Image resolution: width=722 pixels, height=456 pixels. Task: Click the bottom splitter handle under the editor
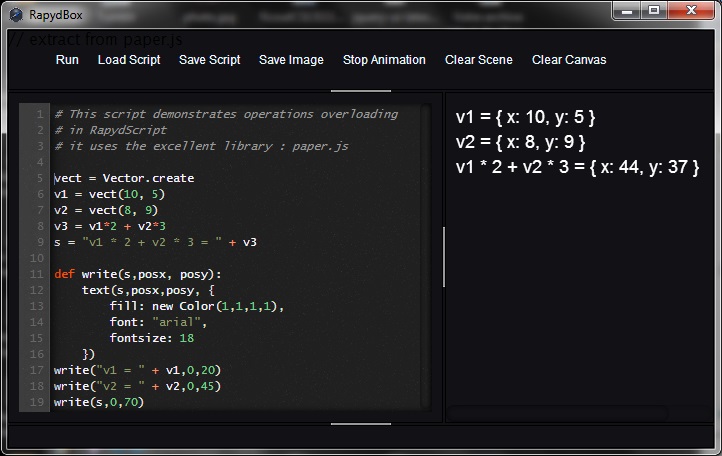point(361,424)
